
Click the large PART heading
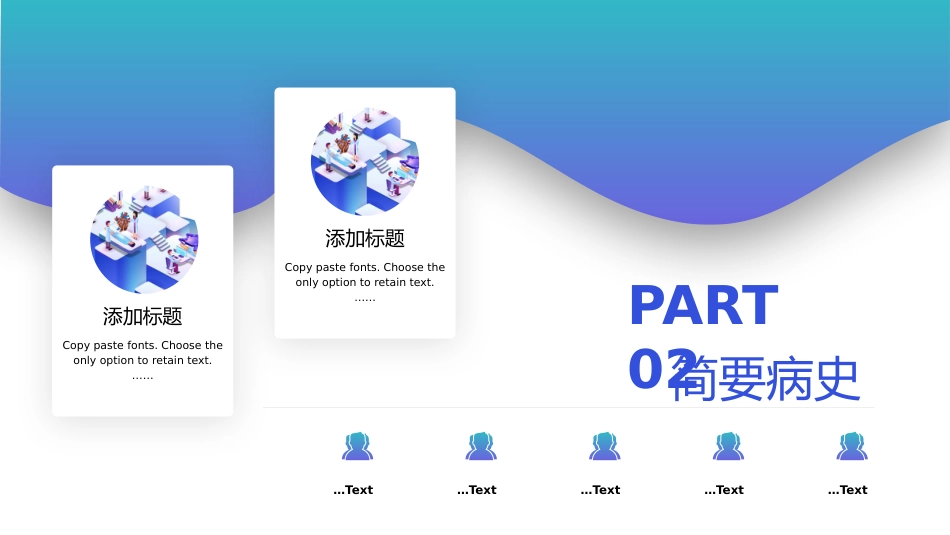[703, 305]
